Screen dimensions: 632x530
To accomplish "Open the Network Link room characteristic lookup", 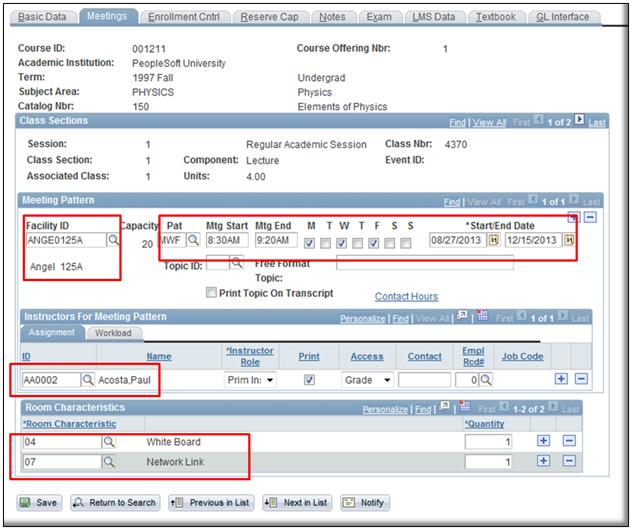I will click(x=109, y=461).
